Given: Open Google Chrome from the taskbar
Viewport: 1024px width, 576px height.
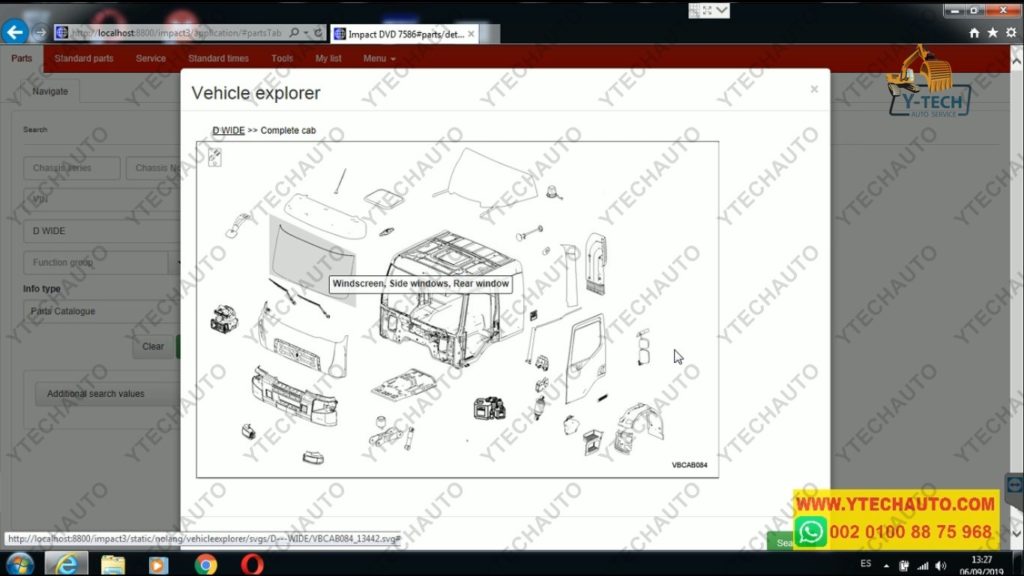Looking at the screenshot, I should pyautogui.click(x=206, y=564).
